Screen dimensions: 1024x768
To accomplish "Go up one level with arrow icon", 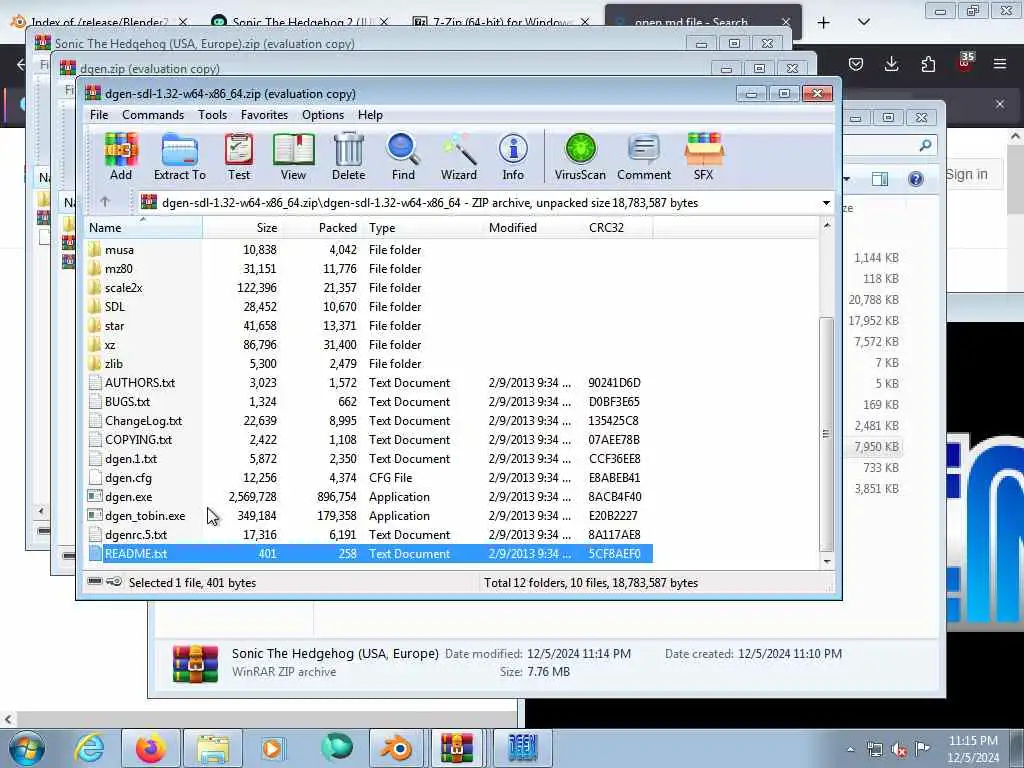I will 105,202.
